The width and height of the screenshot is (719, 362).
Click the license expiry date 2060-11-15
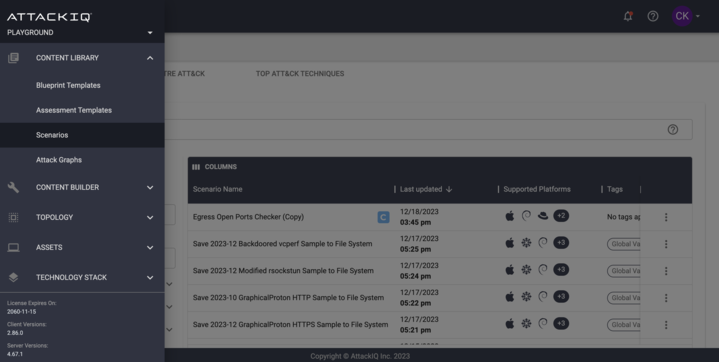click(22, 312)
